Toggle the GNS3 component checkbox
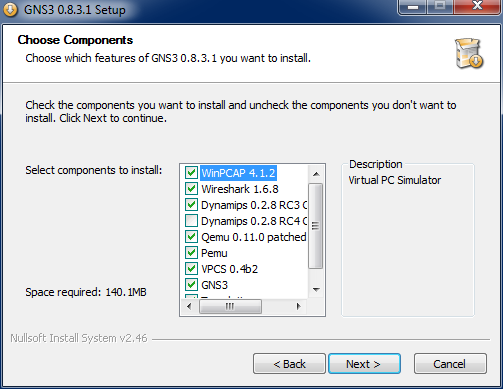Screen dimensions: 503x389 (191, 285)
